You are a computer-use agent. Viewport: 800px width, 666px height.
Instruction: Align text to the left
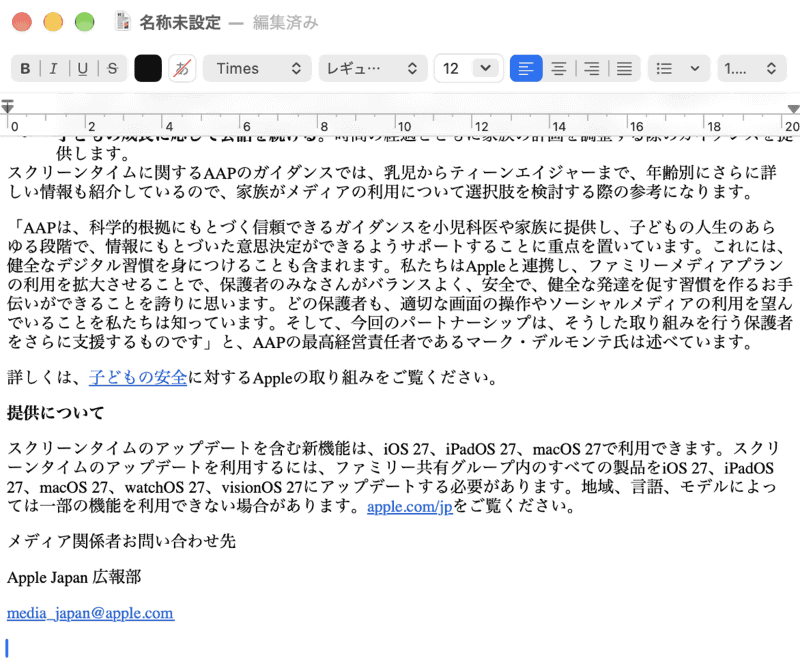click(x=526, y=68)
